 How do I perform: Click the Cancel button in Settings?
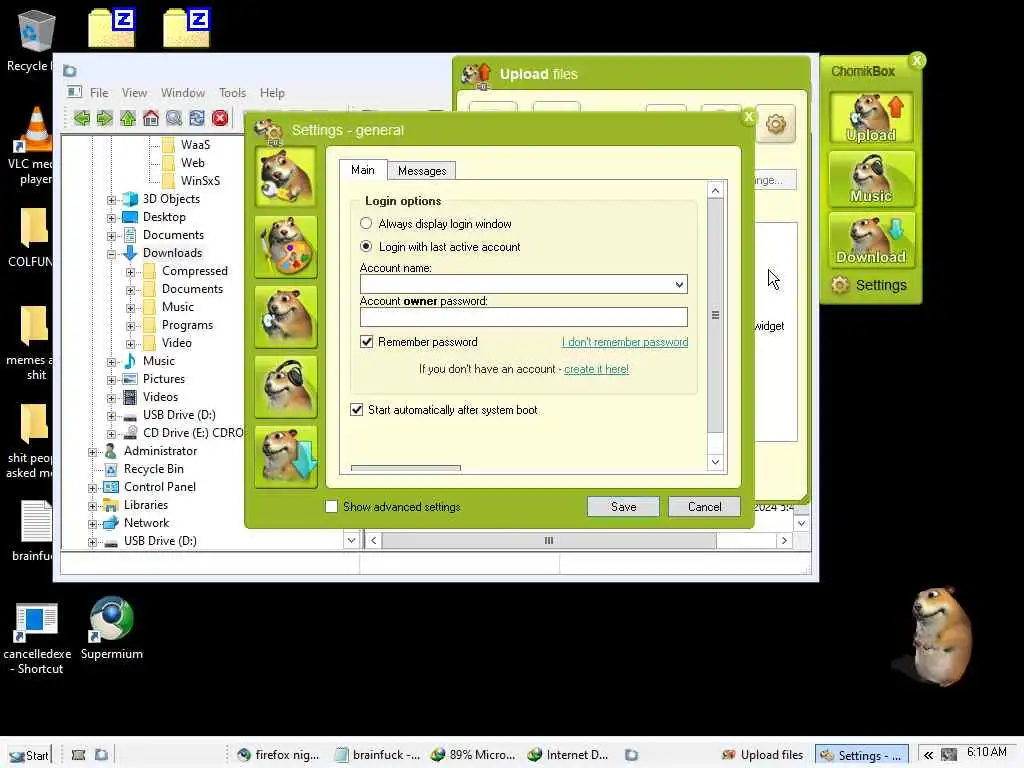pyautogui.click(x=704, y=507)
